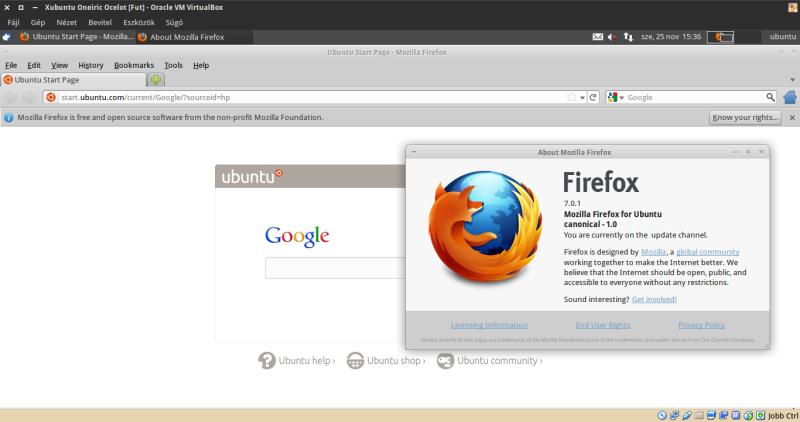Open the Ubuntu help link
Image resolution: width=800 pixels, height=422 pixels.
coord(296,360)
